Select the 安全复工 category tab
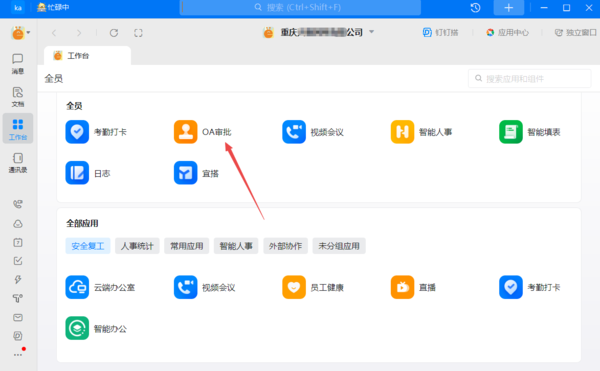 (x=88, y=246)
